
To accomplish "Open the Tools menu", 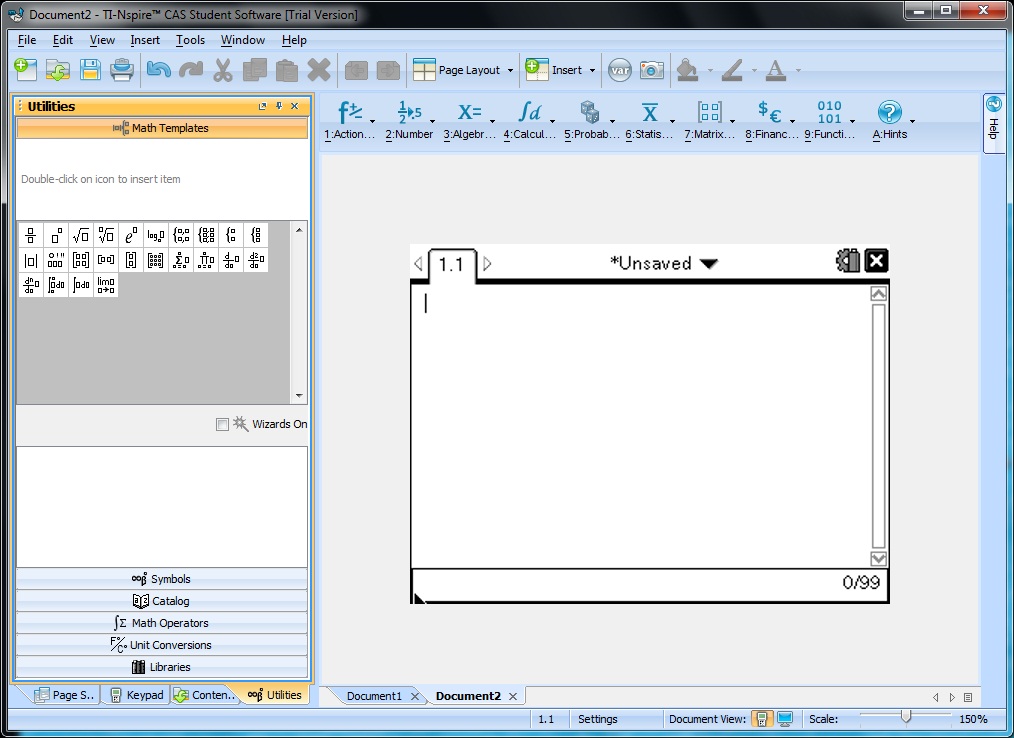I will pyautogui.click(x=190, y=40).
